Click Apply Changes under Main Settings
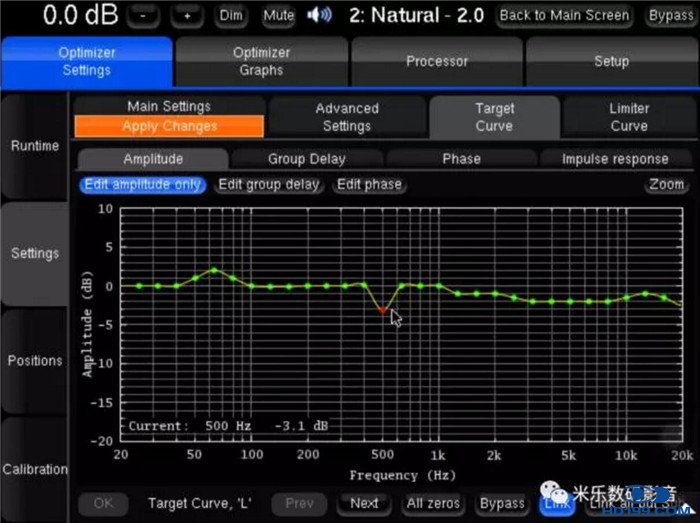Viewport: 700px width, 523px height. [x=169, y=126]
